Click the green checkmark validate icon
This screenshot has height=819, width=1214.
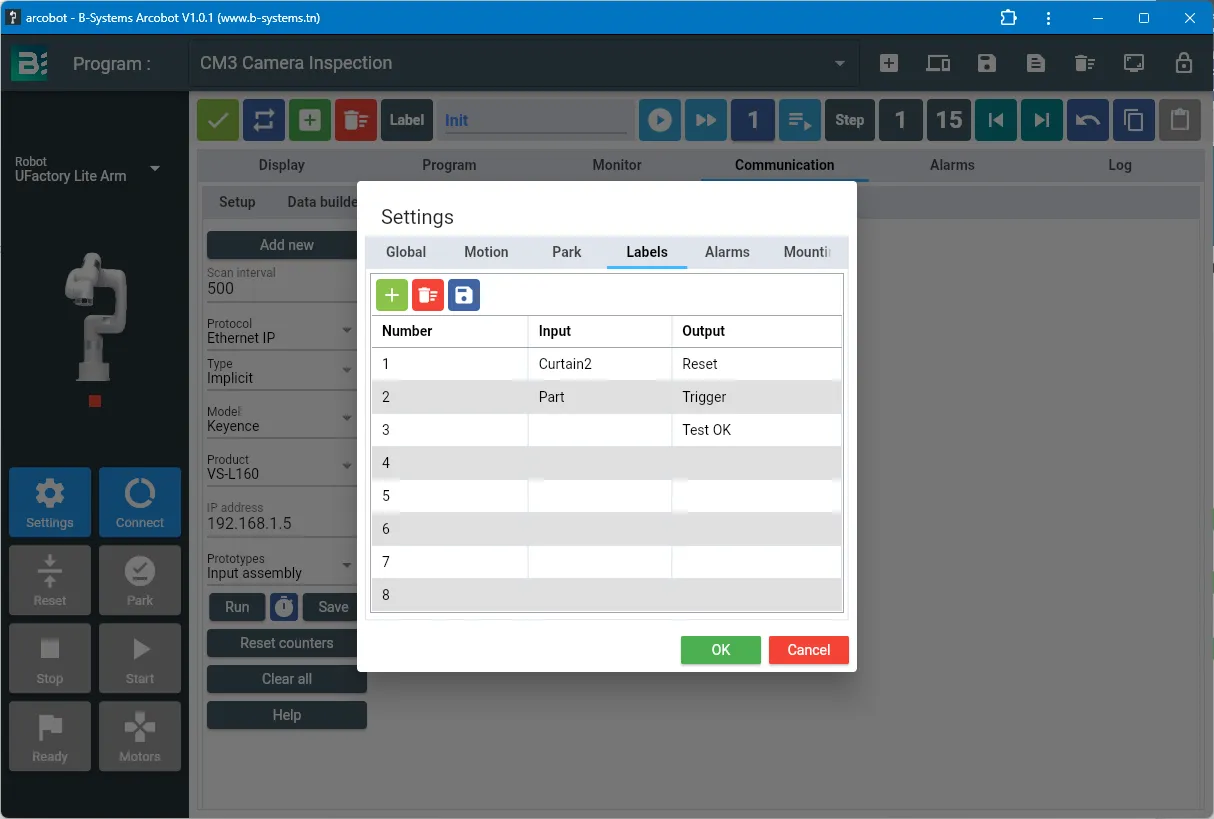click(x=218, y=120)
